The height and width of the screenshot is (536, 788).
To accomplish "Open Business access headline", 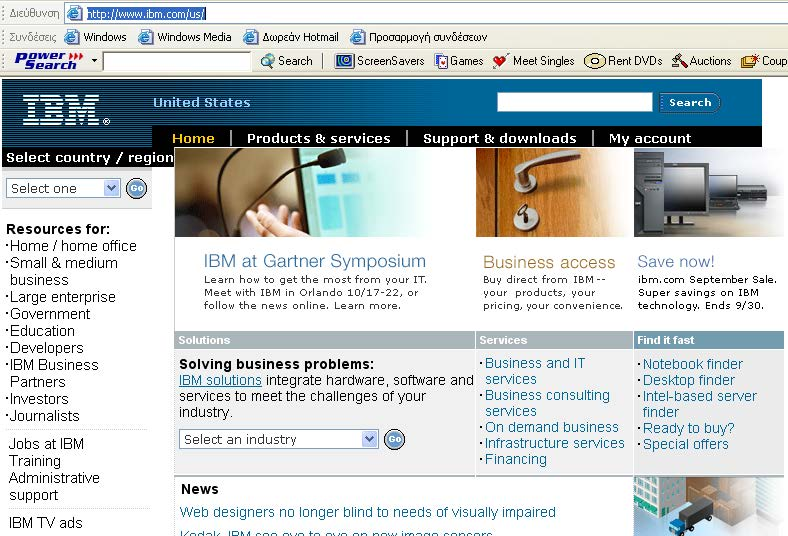I will [x=549, y=262].
